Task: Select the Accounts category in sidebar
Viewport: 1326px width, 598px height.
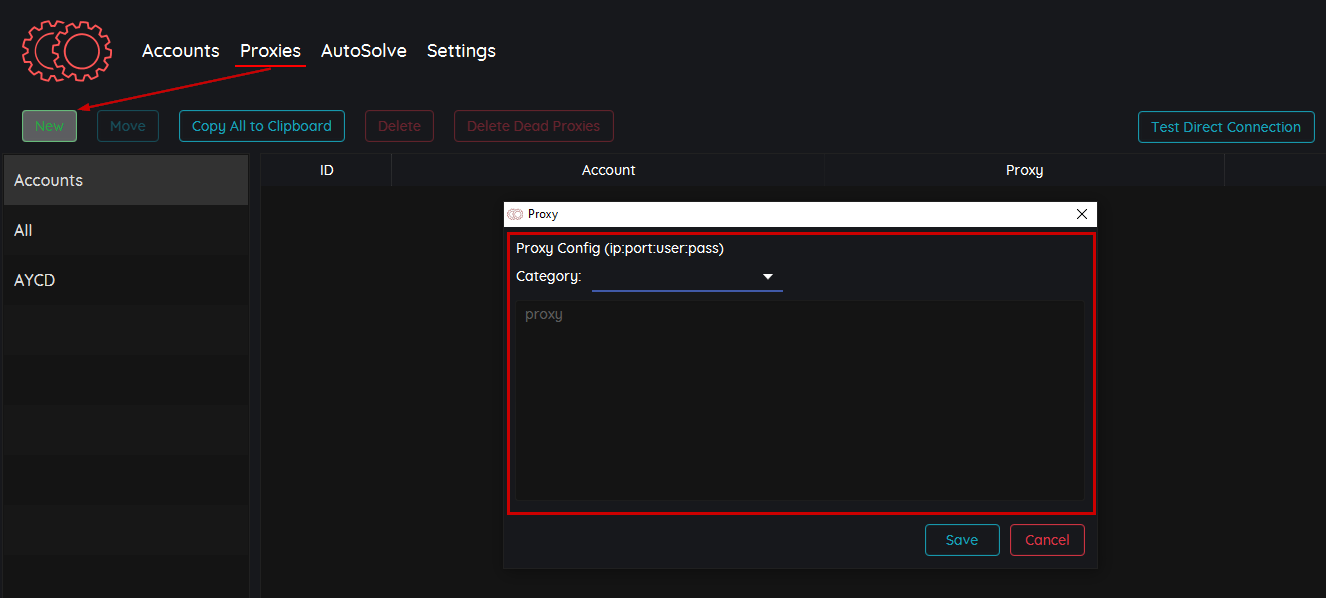Action: [125, 180]
